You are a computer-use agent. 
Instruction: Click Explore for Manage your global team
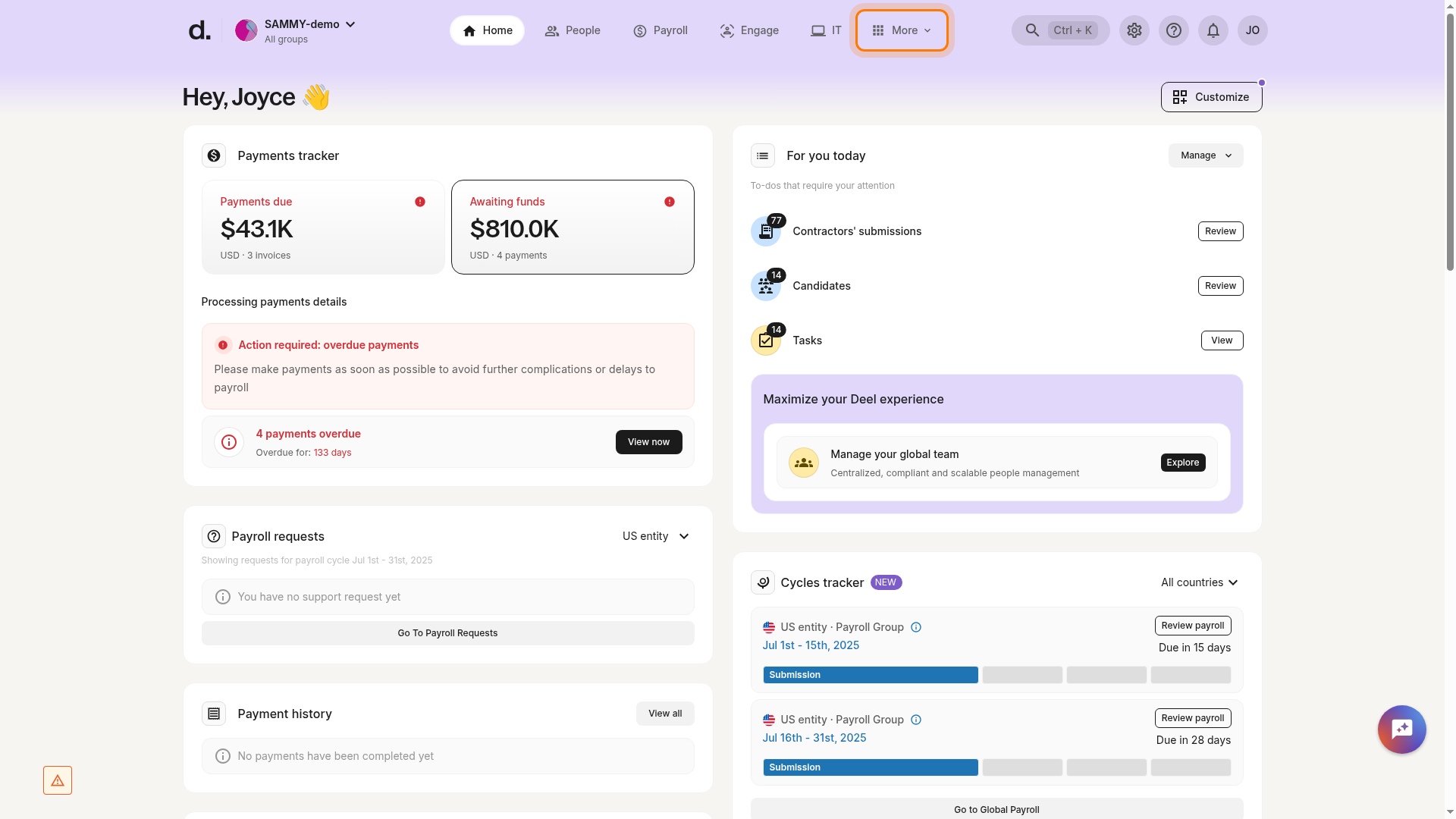point(1183,463)
